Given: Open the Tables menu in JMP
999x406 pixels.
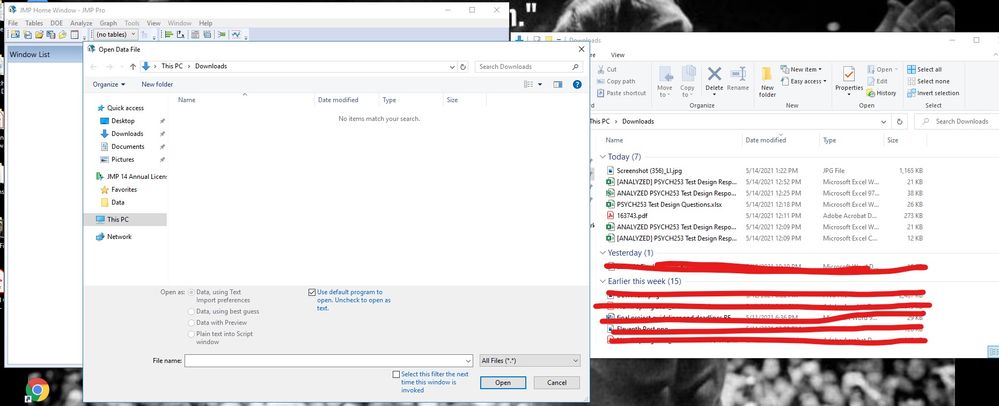Looking at the screenshot, I should (x=34, y=23).
